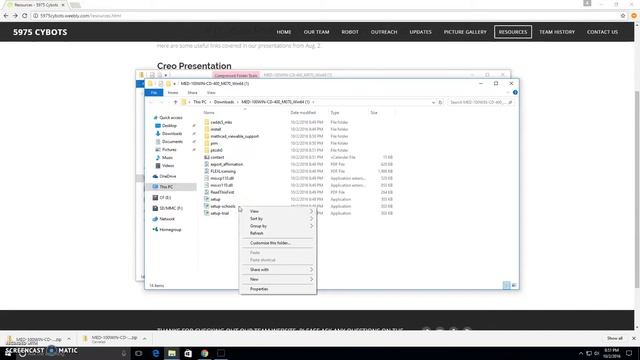Close the downloads bar
Screen dimensions: 640x360
click(633, 338)
